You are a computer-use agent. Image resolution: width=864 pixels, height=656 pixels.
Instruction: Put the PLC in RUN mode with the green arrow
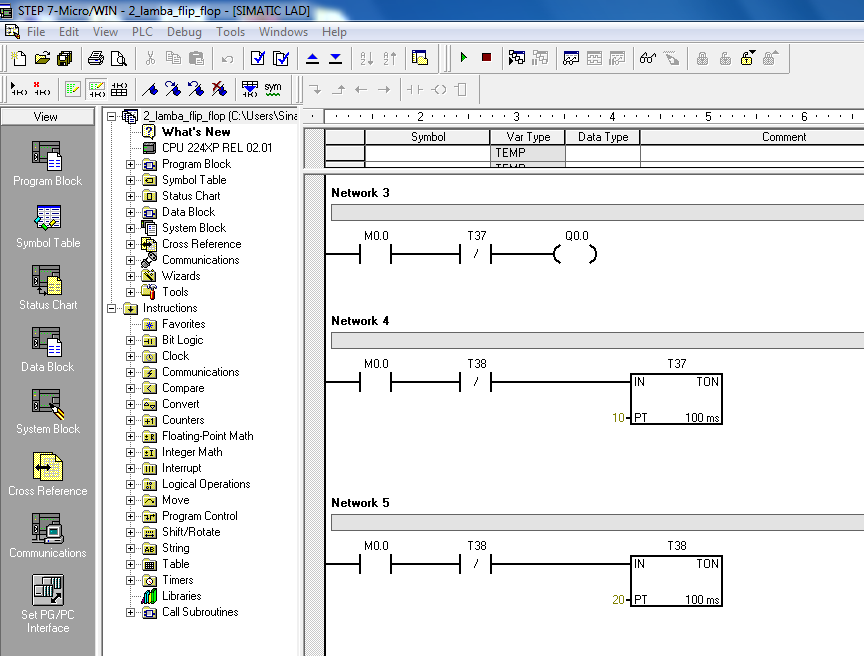(x=463, y=57)
